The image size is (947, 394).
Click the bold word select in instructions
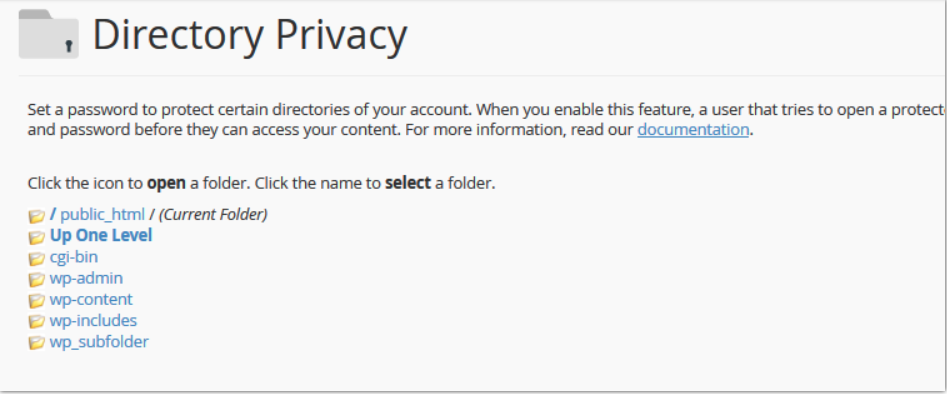pos(408,183)
